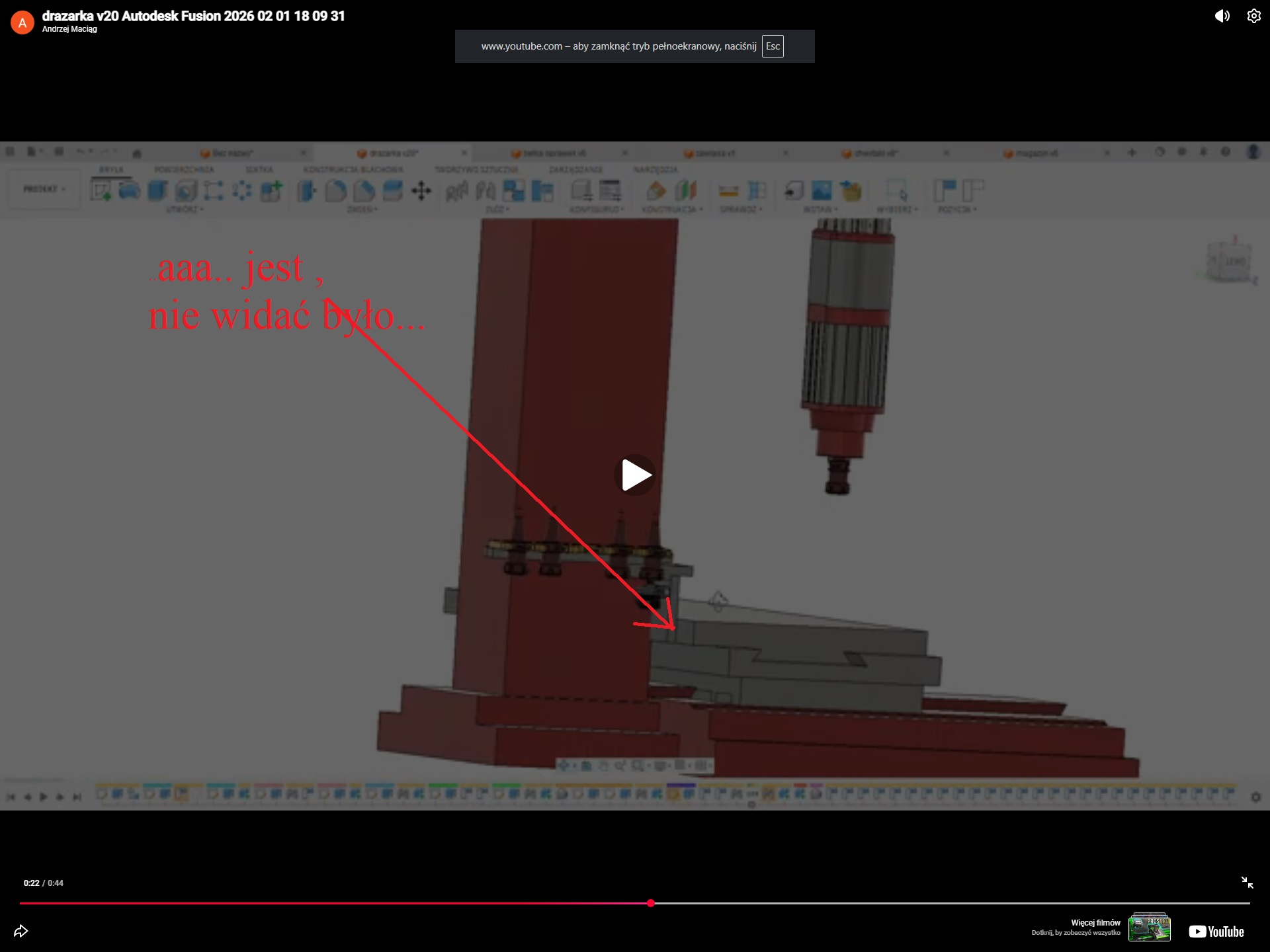Play the paused video with center play button

(x=635, y=475)
